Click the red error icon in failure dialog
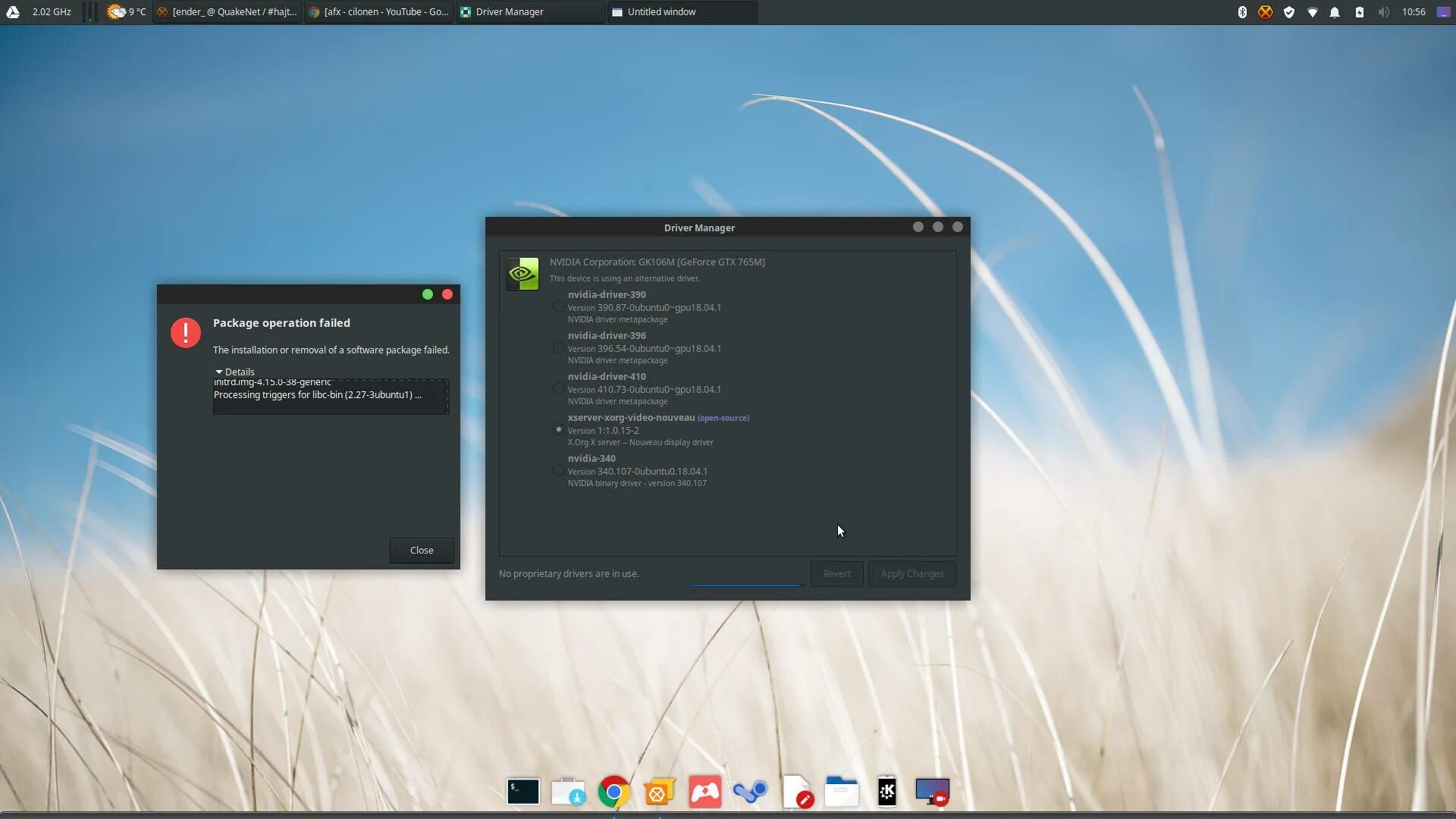The width and height of the screenshot is (1456, 819). click(186, 332)
